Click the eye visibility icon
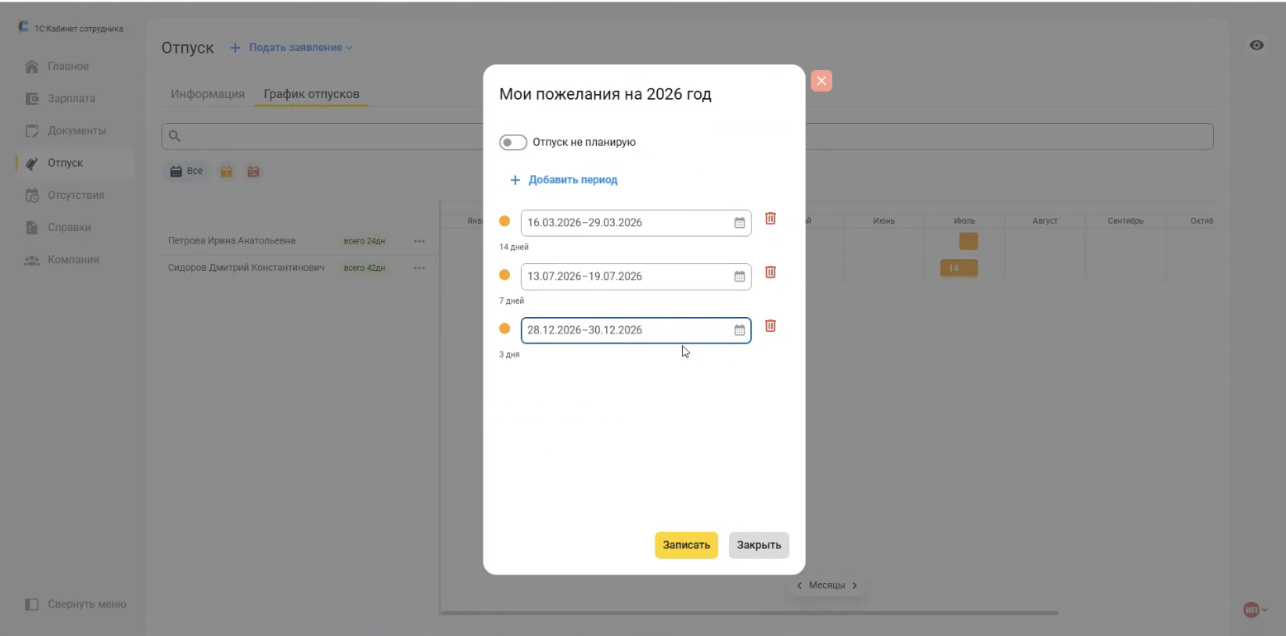 [1257, 45]
